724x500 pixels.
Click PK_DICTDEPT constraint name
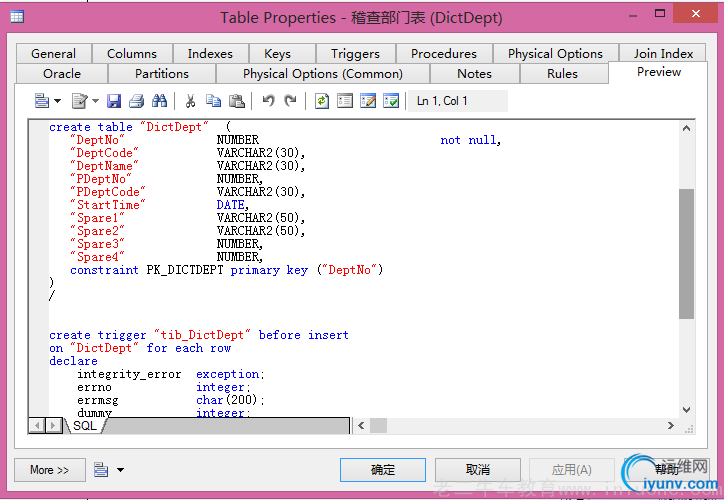click(x=185, y=270)
